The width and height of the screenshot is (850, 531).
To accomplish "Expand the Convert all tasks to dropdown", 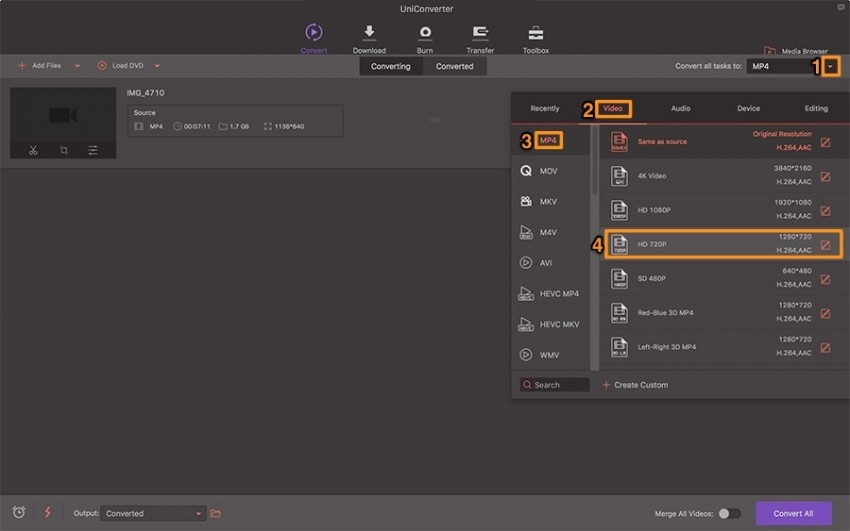I will click(830, 66).
